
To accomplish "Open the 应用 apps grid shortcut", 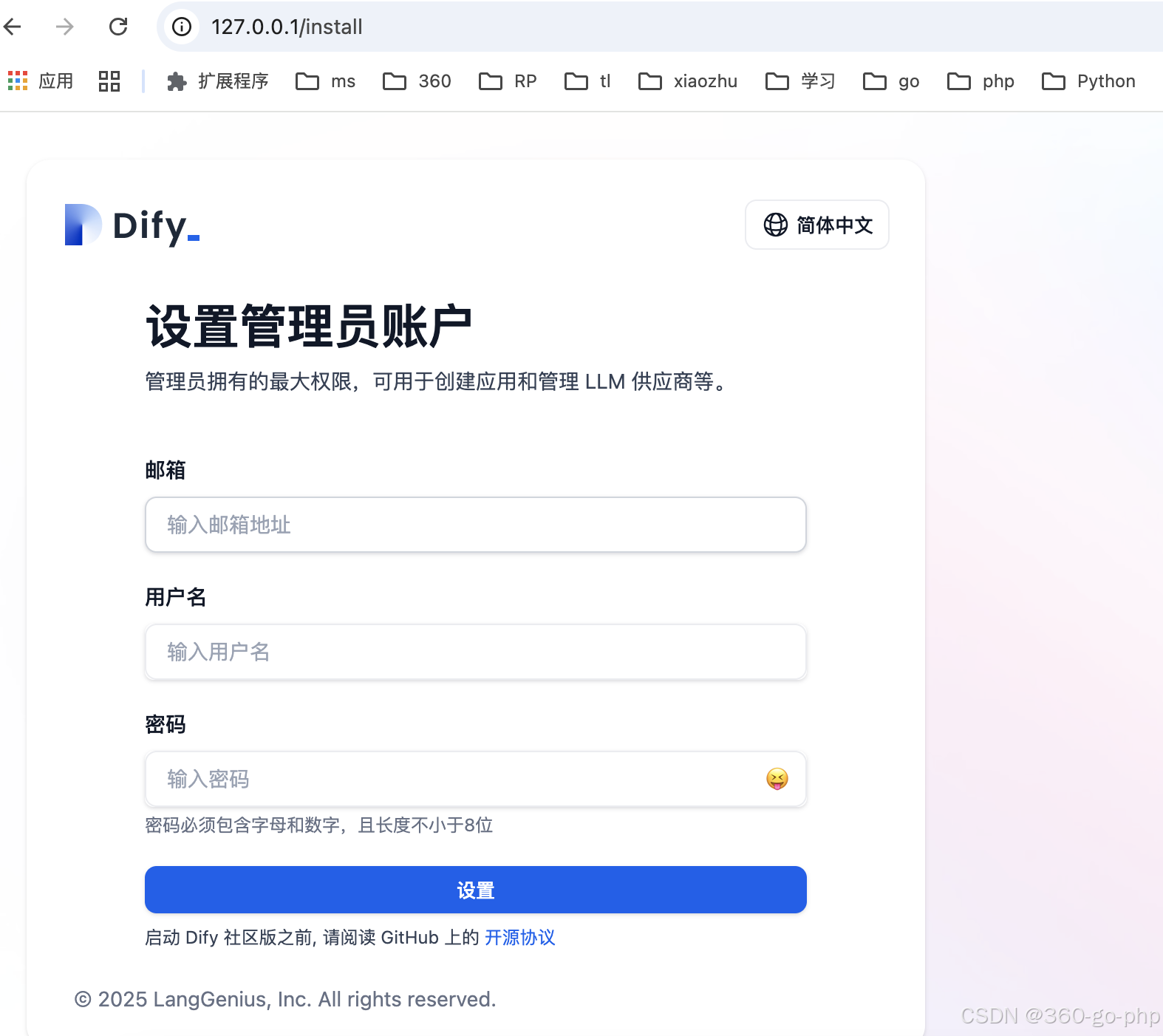I will click(41, 81).
